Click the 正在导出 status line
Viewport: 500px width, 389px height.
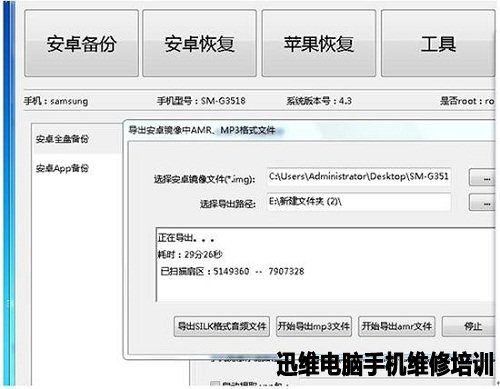point(186,238)
